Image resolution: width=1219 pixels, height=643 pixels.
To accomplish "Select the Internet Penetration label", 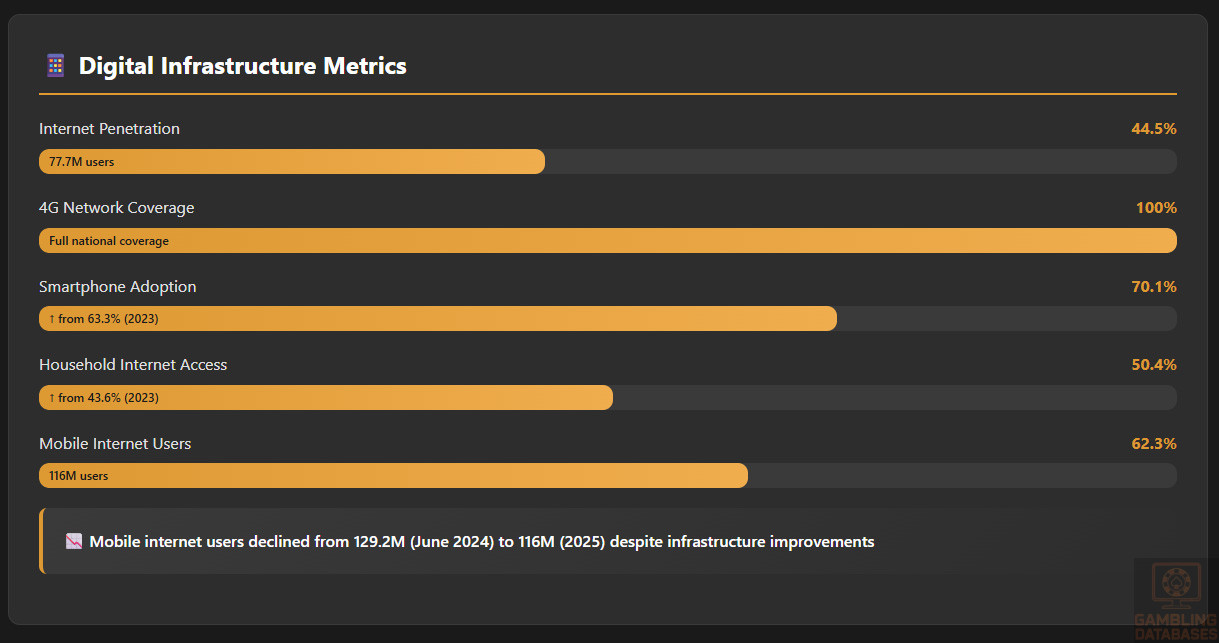I will tap(109, 129).
